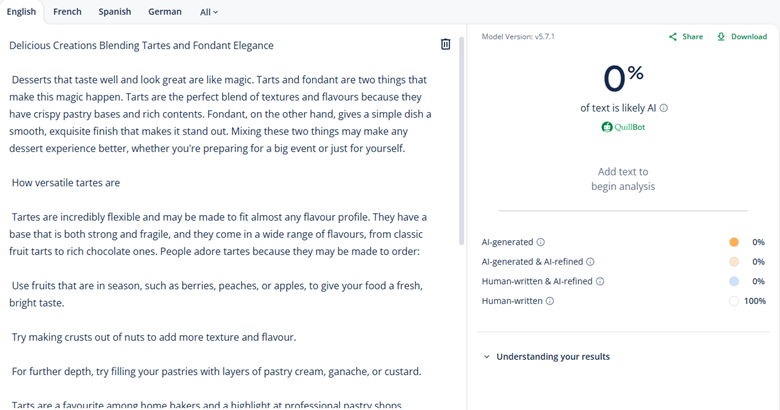
Task: Click the Download icon
Action: pyautogui.click(x=721, y=37)
